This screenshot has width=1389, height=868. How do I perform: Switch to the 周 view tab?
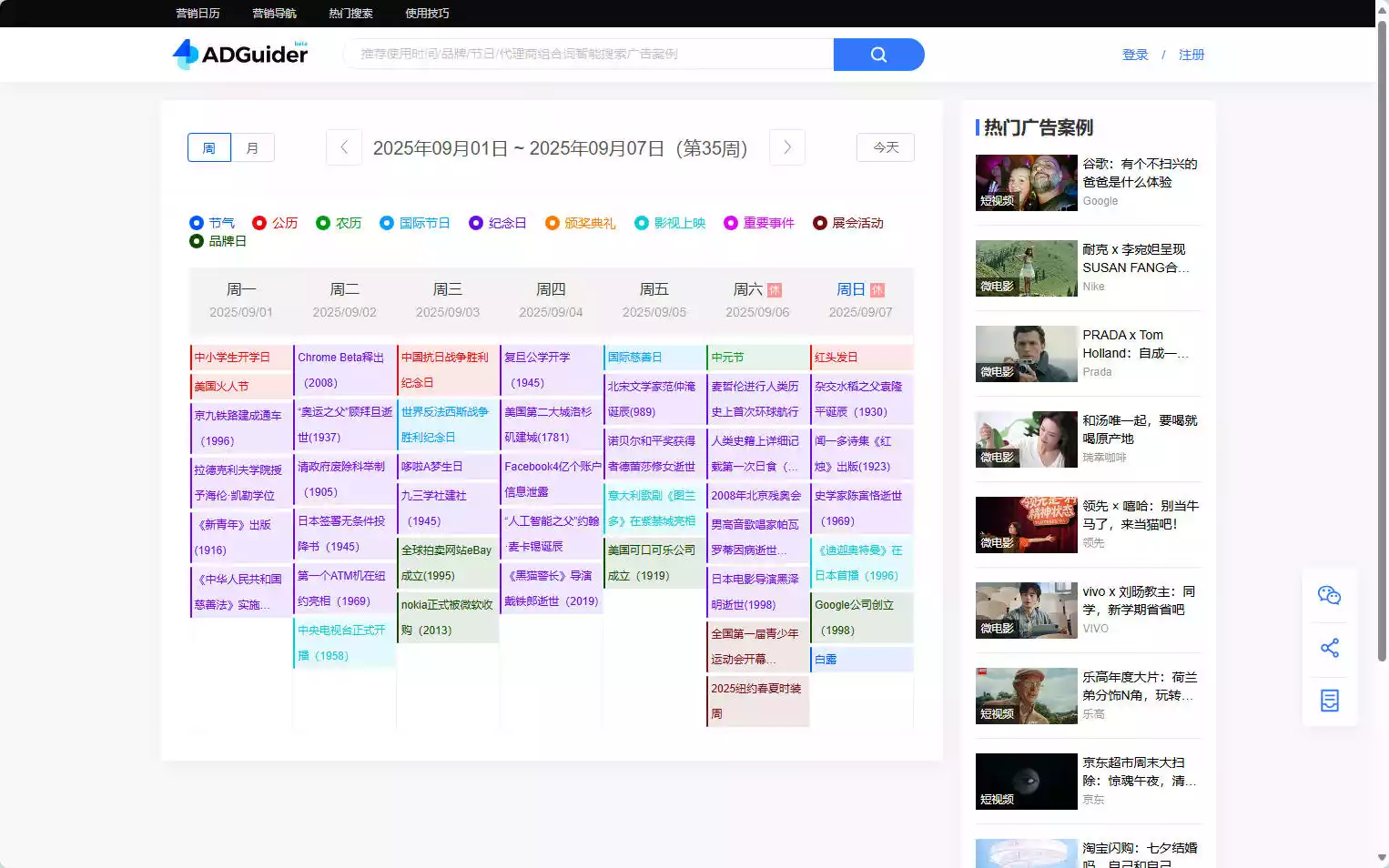pyautogui.click(x=209, y=147)
